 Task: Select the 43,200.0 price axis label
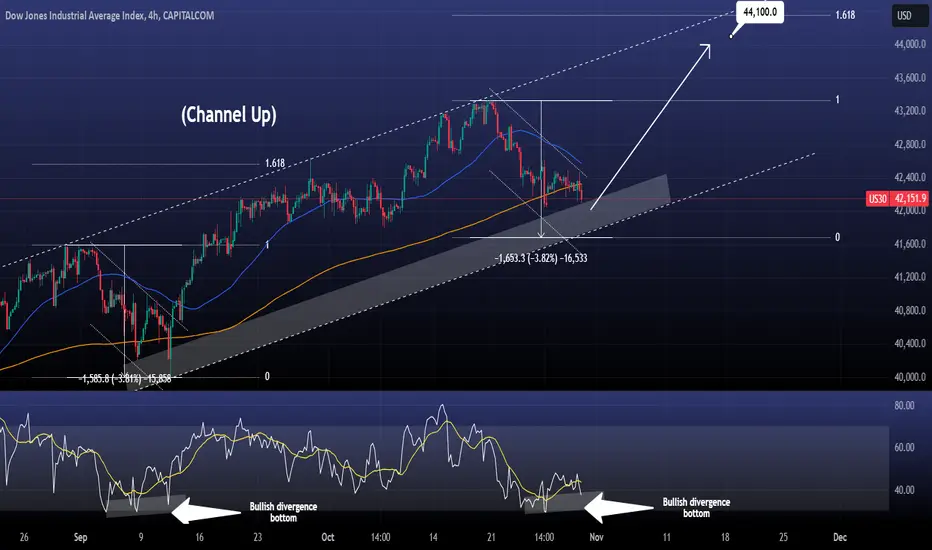tap(910, 111)
